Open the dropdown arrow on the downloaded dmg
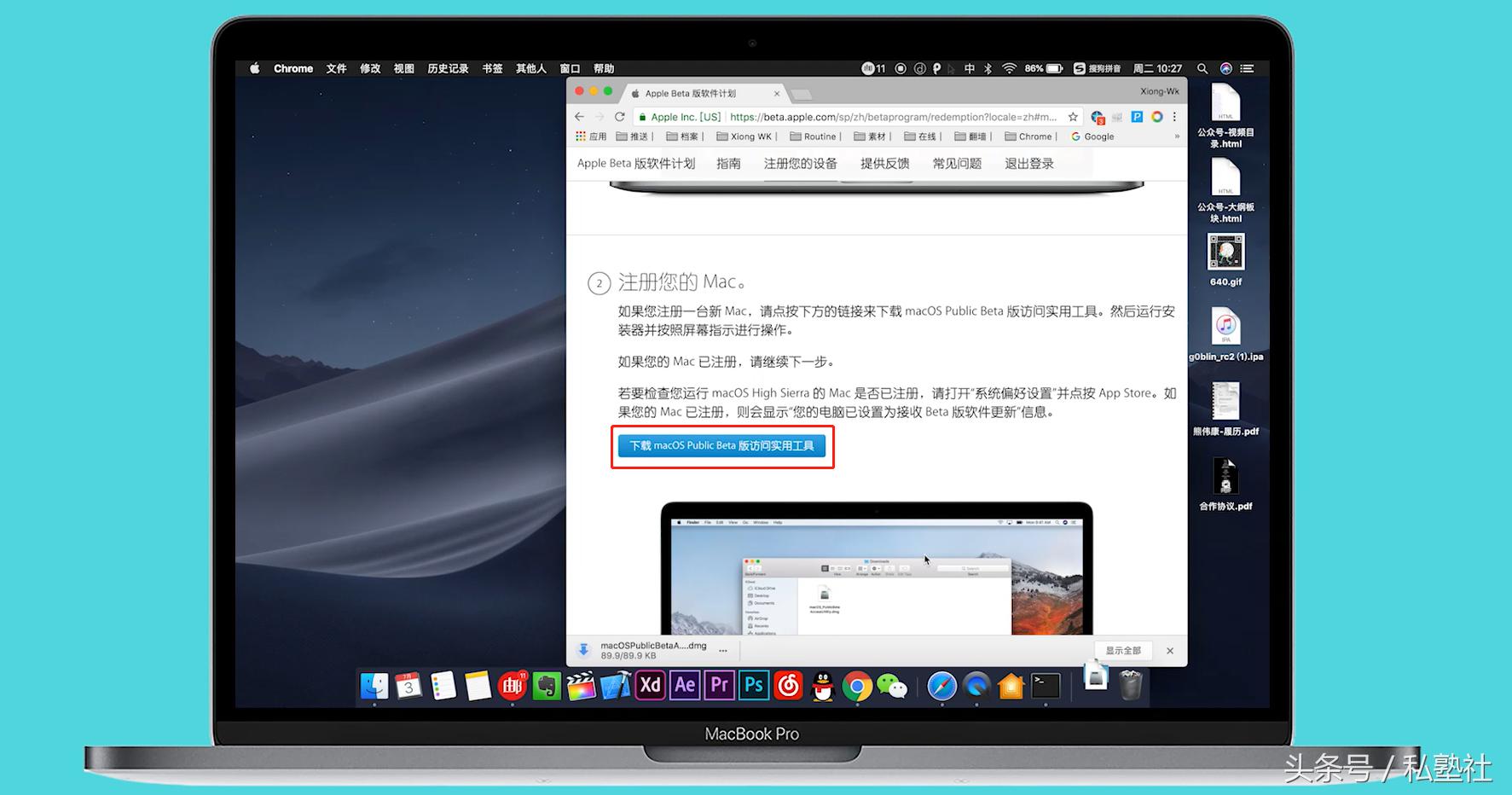Viewport: 1512px width, 795px height. coord(721,650)
